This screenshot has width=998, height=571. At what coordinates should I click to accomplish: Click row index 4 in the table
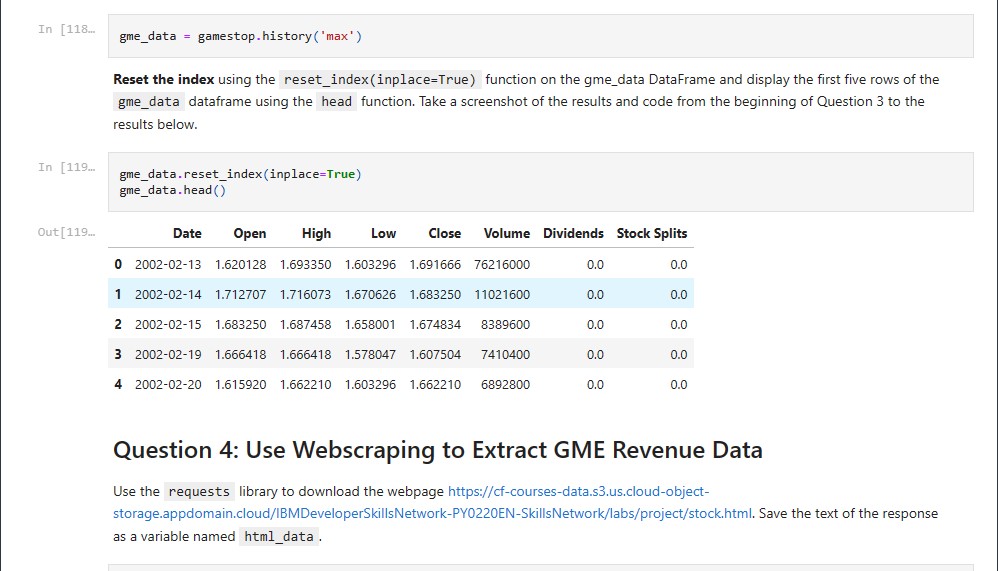(118, 384)
